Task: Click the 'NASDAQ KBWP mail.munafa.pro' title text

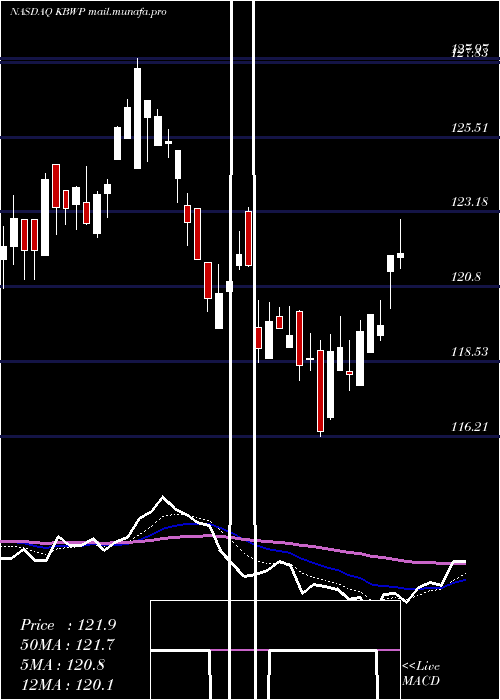Action: click(x=88, y=12)
